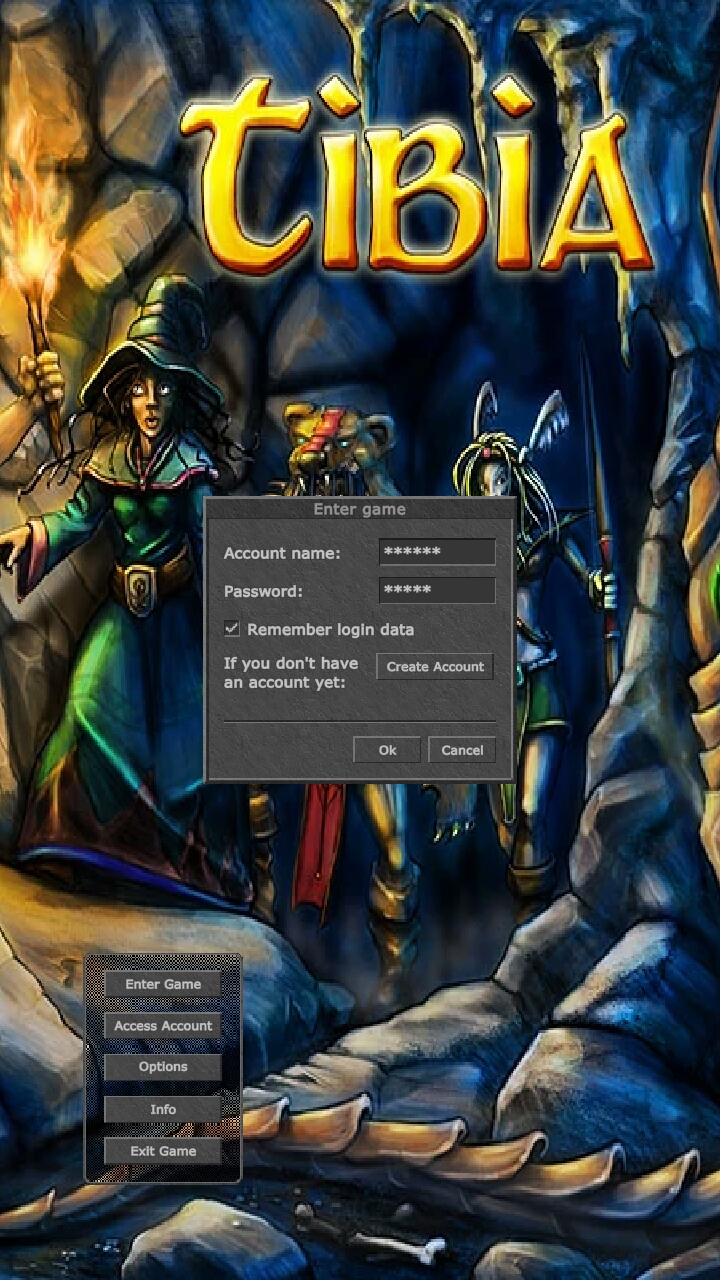Viewport: 720px width, 1280px height.
Task: Click the Account name input field
Action: [437, 552]
